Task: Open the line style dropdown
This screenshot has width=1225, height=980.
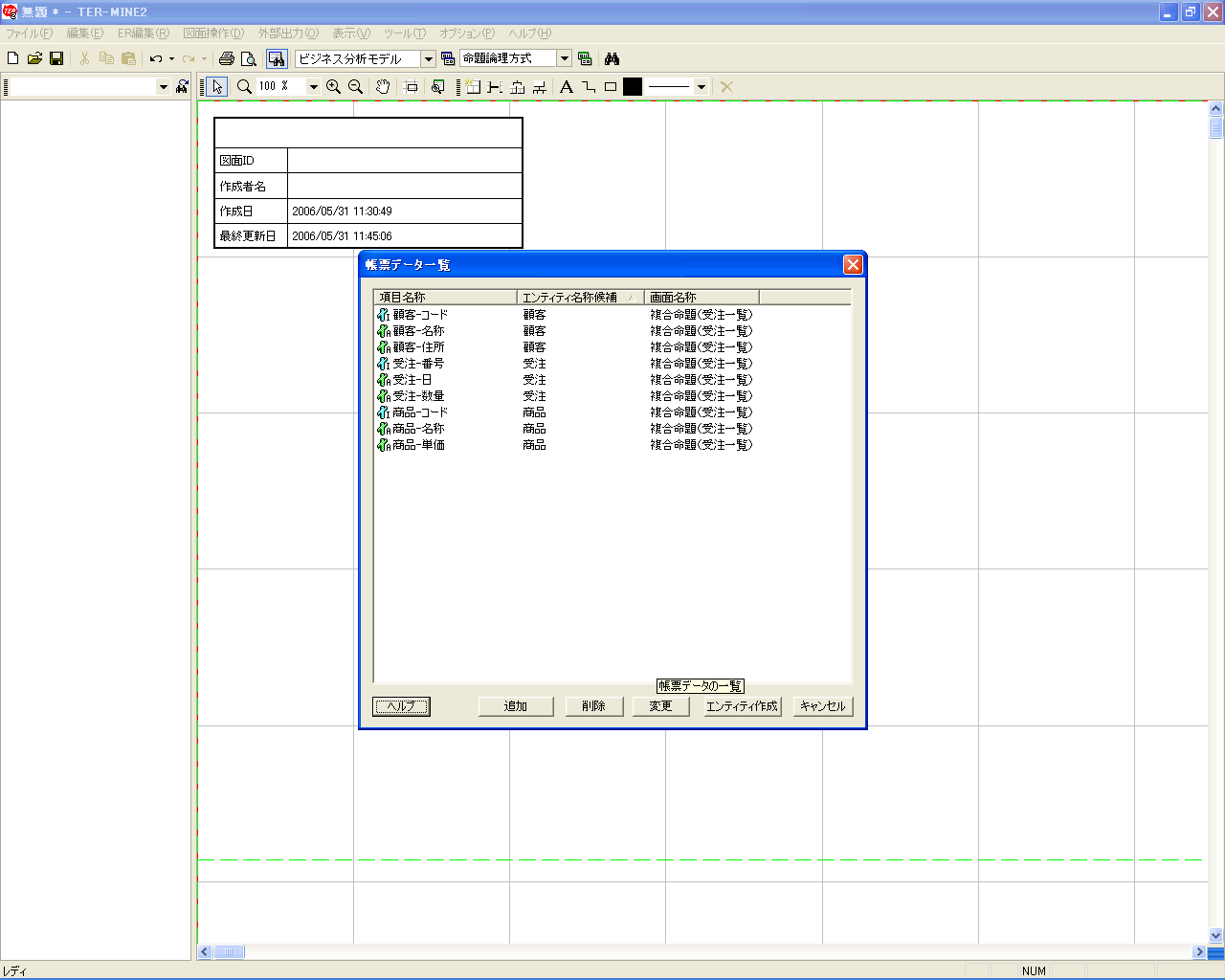Action: (701, 87)
